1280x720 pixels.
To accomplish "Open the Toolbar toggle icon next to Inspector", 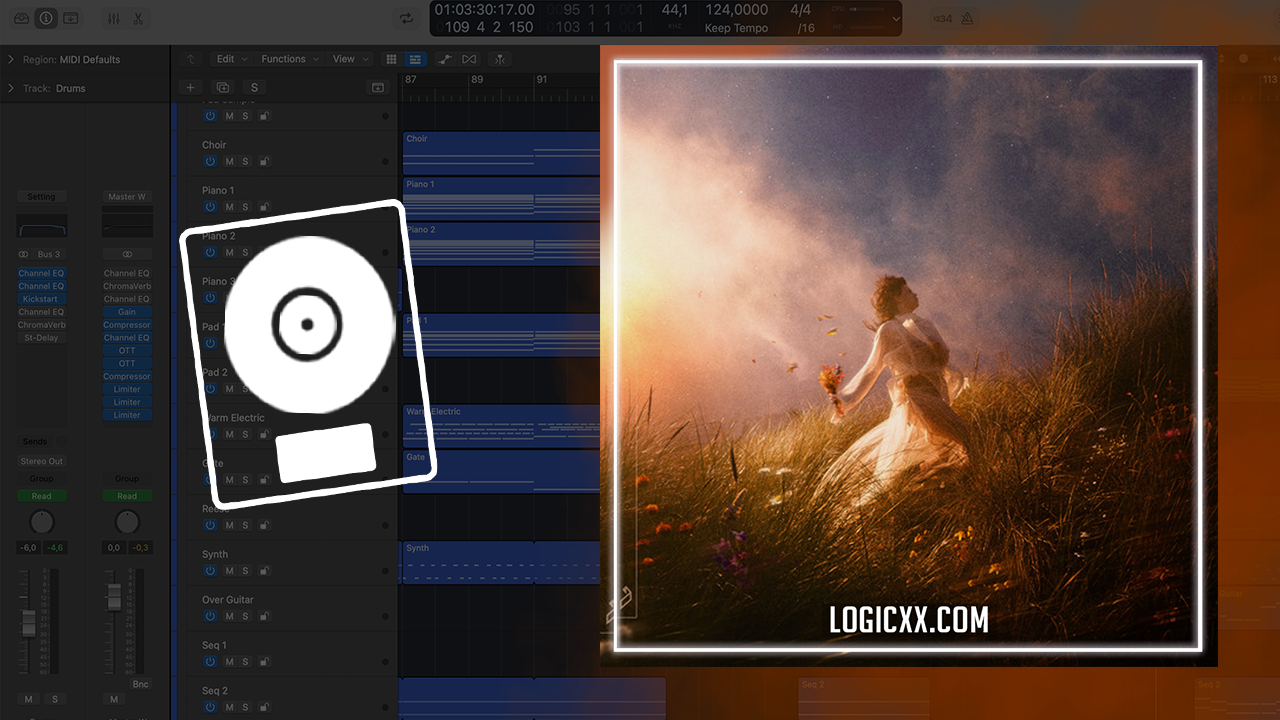I will pos(71,18).
